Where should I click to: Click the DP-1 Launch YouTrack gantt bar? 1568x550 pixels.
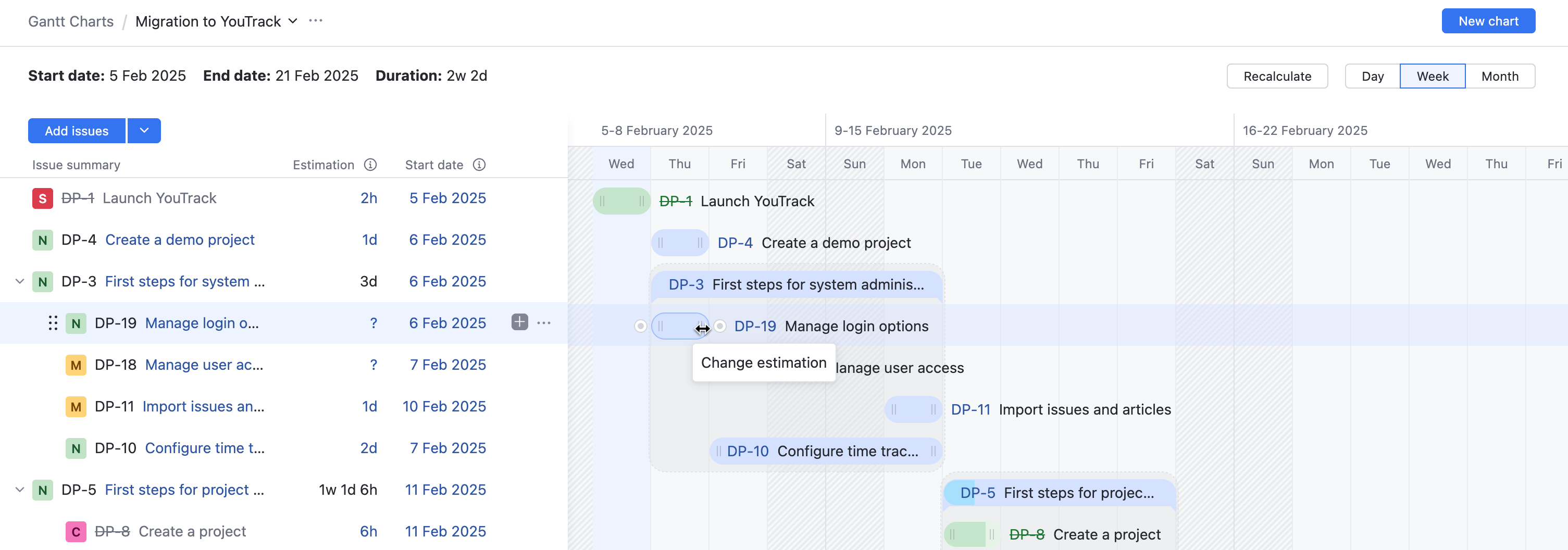pyautogui.click(x=621, y=202)
